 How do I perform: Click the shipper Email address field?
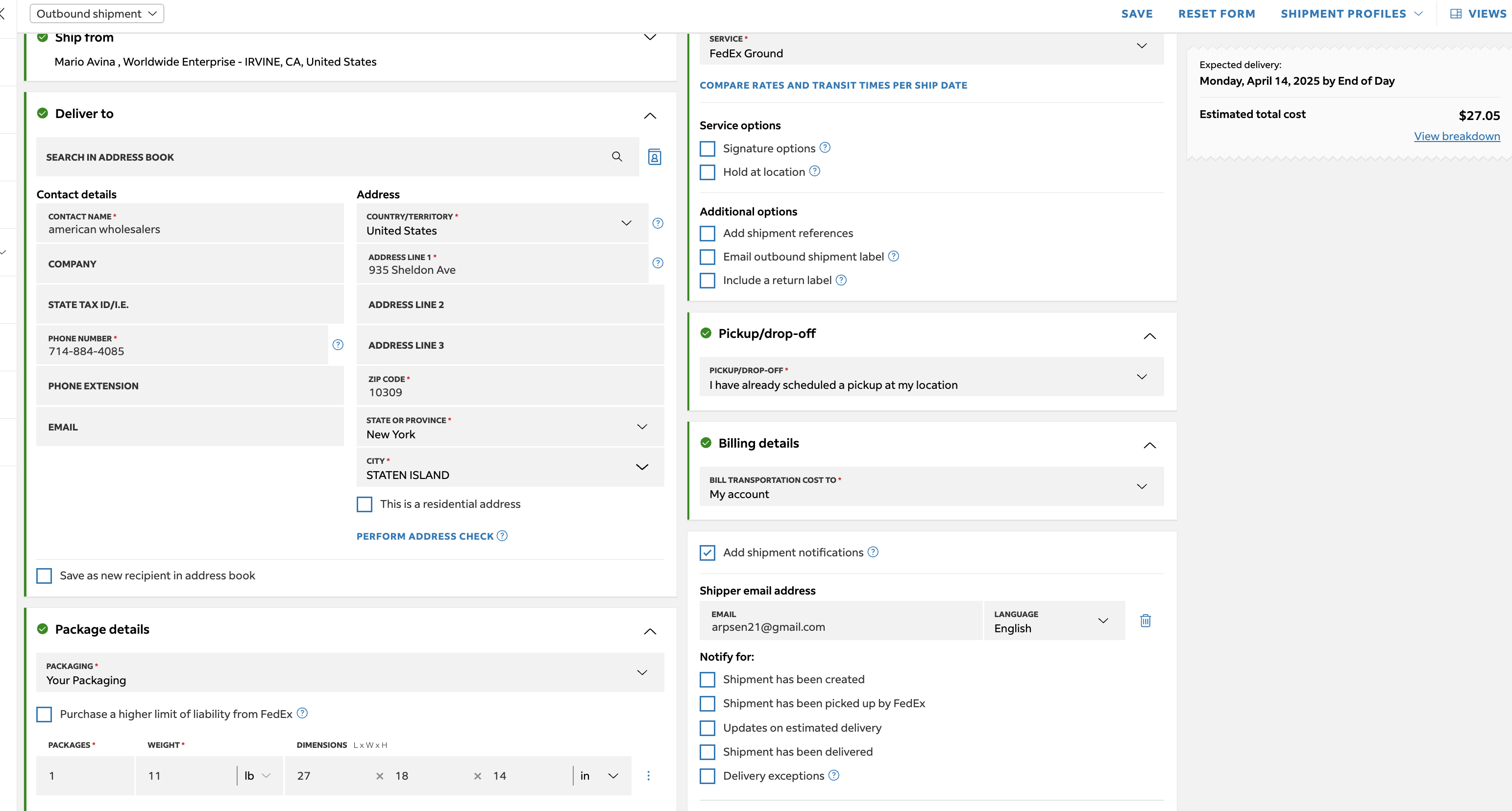pyautogui.click(x=841, y=621)
